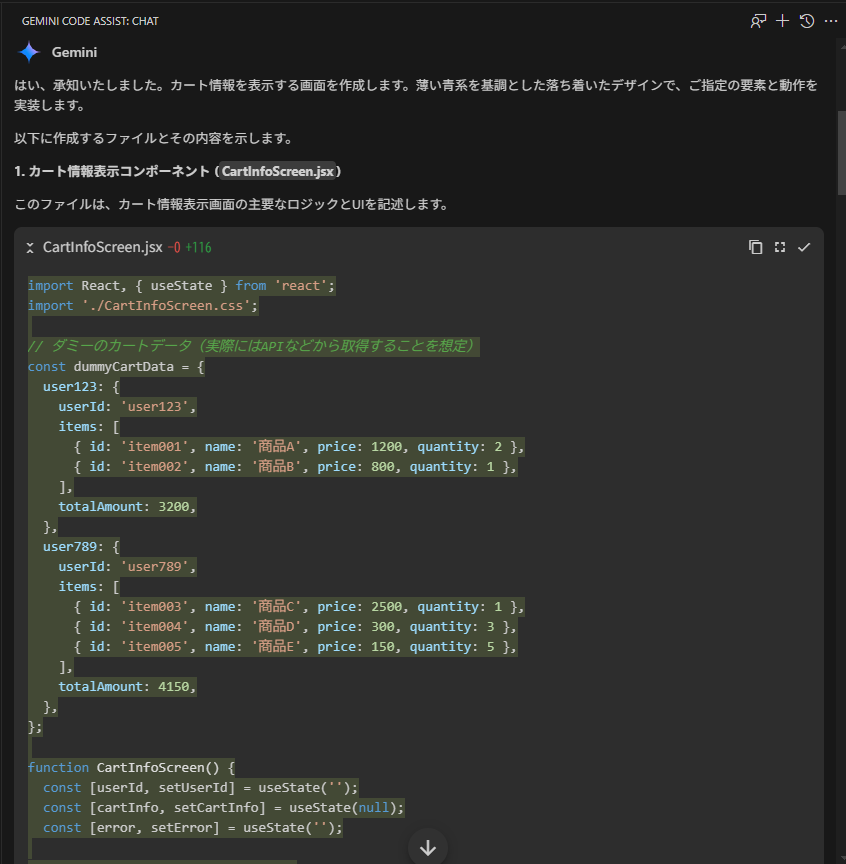Expand the code block to full view
The image size is (846, 864).
tap(780, 247)
